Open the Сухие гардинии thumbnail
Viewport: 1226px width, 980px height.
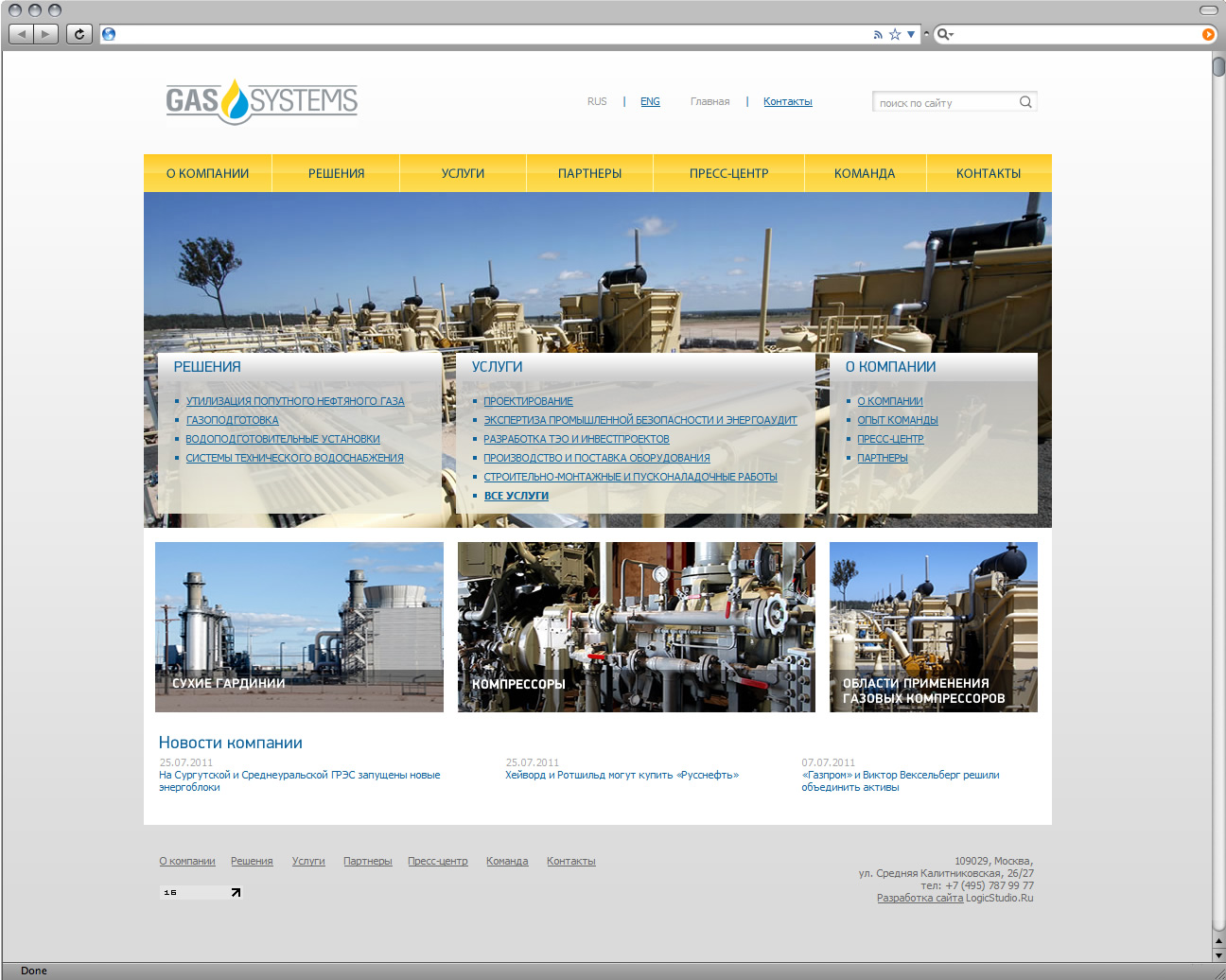[x=299, y=627]
